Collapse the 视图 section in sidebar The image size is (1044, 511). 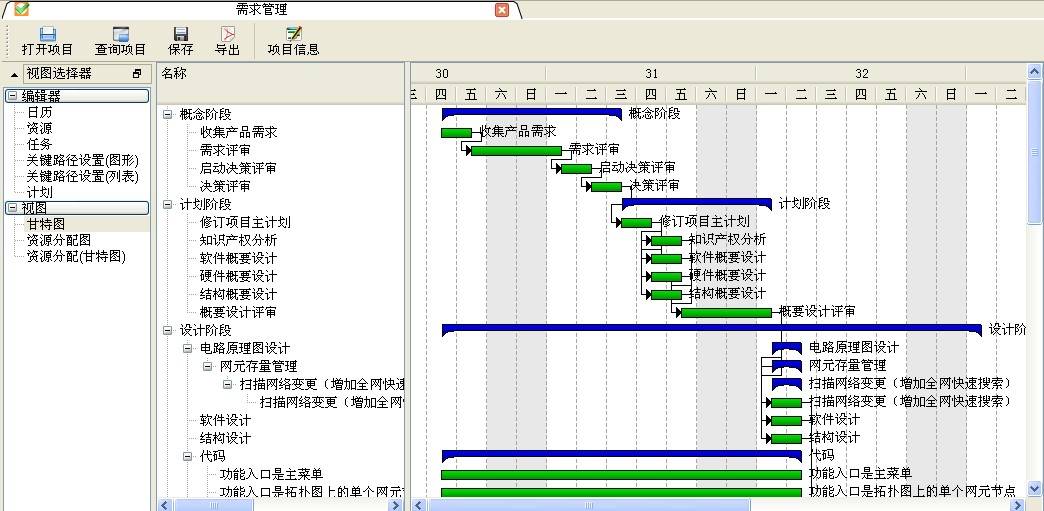pos(13,208)
